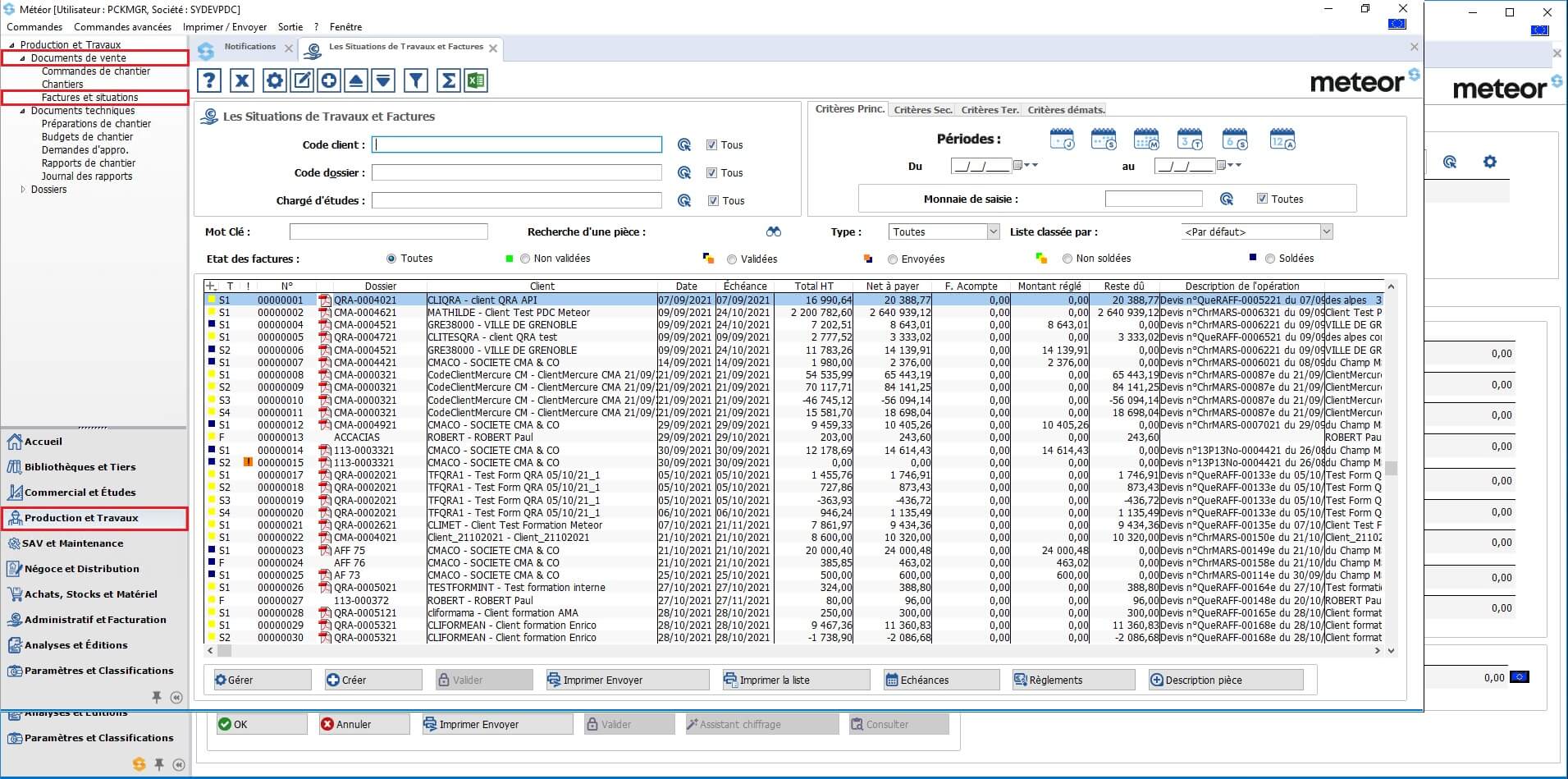Screen dimensions: 1568x779
Task: Switch to the Critères démats. tab
Action: (1066, 110)
